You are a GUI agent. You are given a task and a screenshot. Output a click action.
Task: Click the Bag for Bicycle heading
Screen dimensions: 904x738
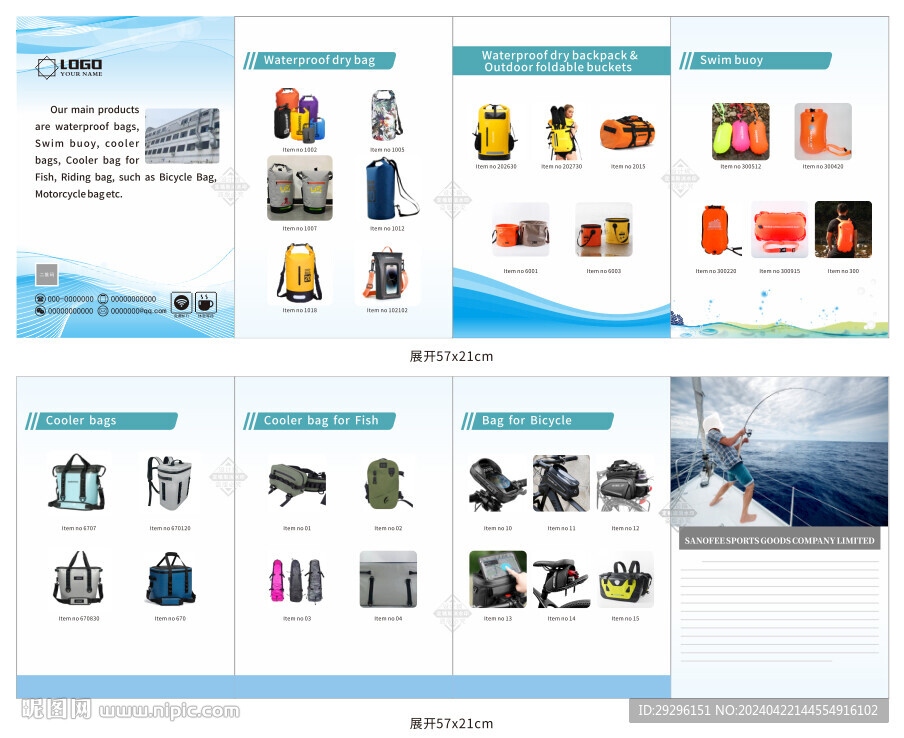pos(537,420)
